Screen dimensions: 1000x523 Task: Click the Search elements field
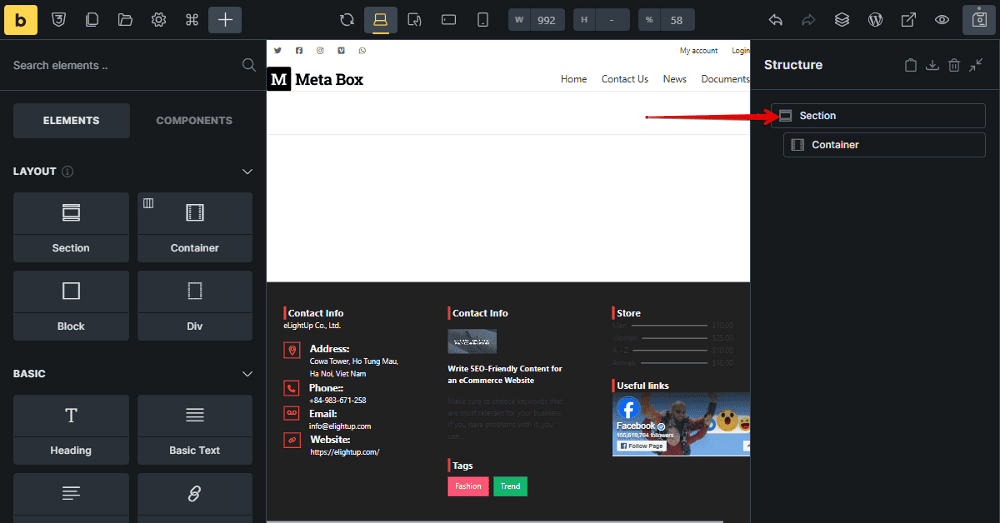pyautogui.click(x=120, y=65)
